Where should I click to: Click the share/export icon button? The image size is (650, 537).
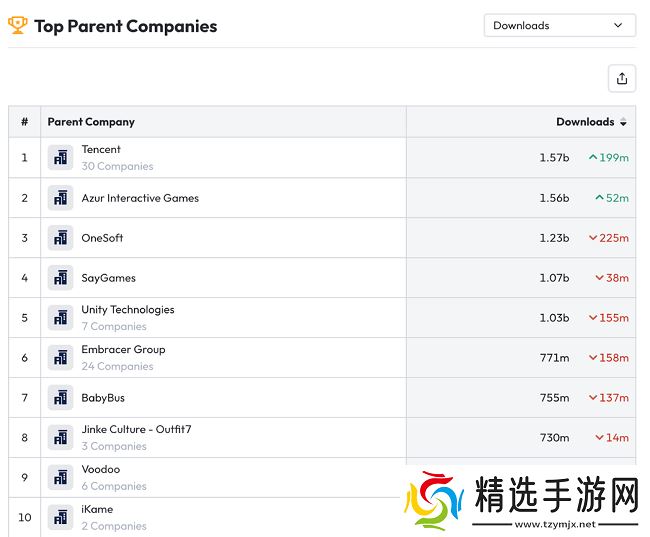coord(621,79)
